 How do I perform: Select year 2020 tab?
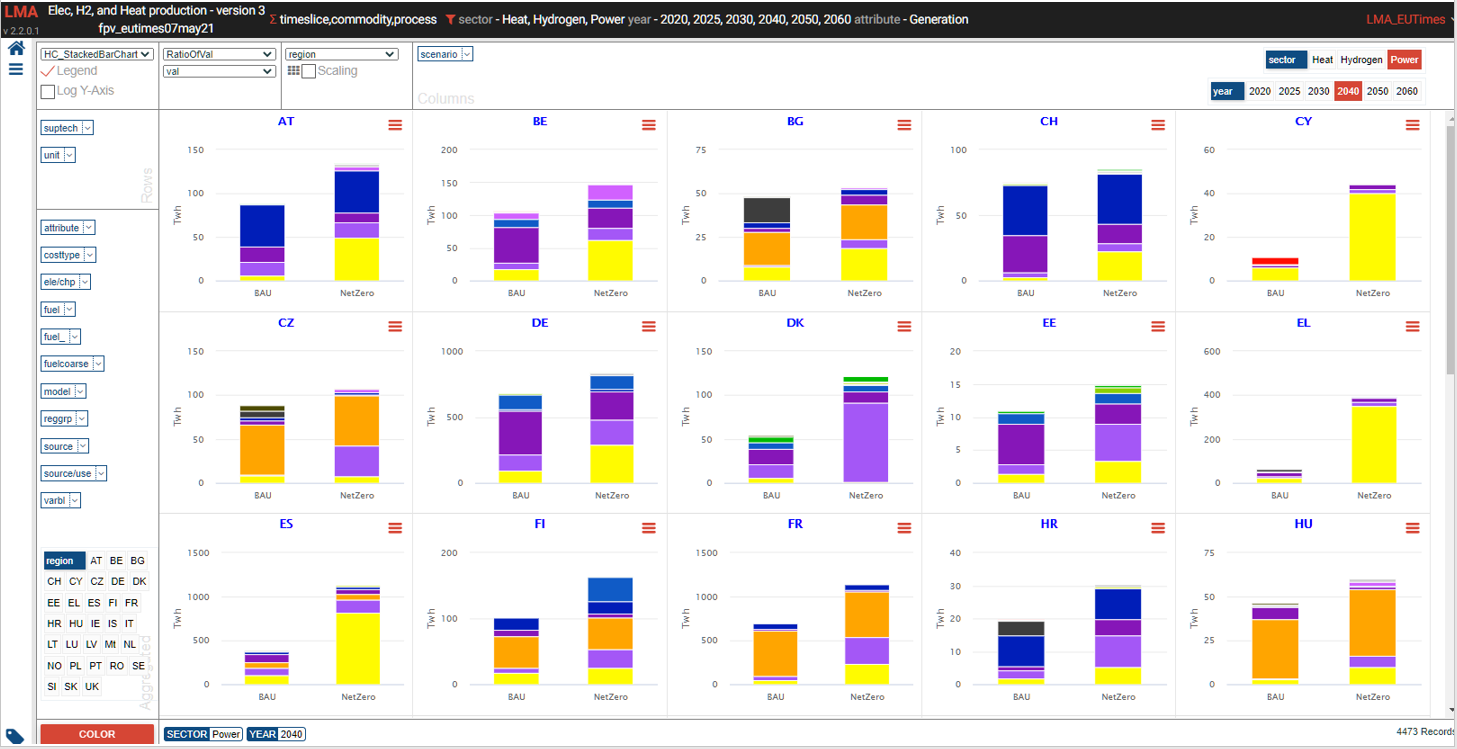[1260, 91]
